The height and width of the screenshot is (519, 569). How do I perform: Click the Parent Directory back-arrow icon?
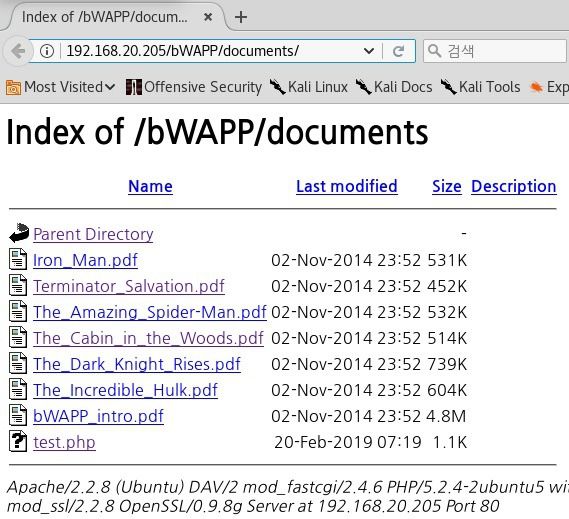[19, 233]
